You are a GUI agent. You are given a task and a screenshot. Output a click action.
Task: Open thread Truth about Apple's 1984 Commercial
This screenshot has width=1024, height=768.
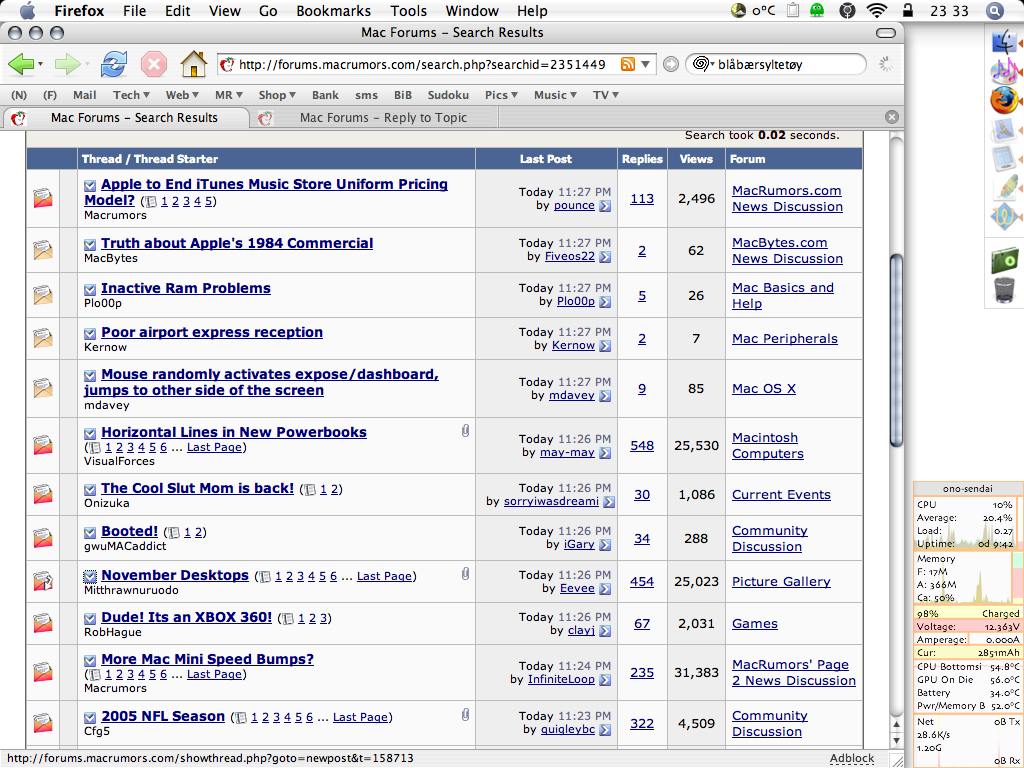point(237,243)
